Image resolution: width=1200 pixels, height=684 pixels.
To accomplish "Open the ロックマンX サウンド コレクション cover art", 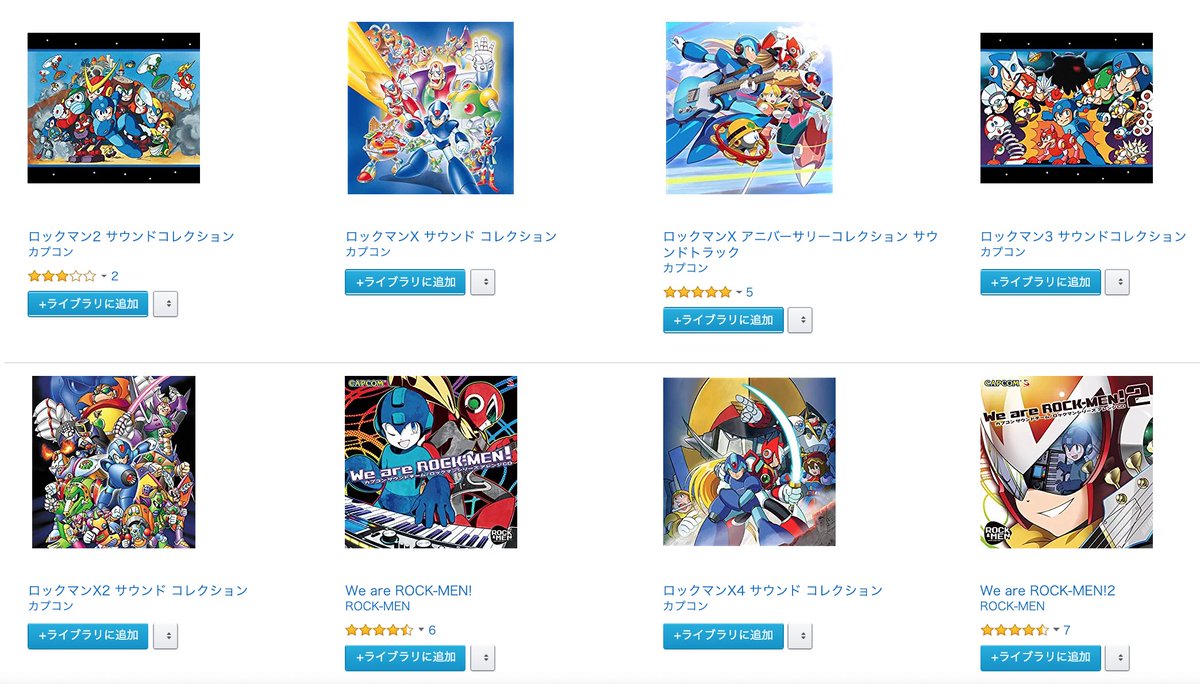I will pos(431,108).
